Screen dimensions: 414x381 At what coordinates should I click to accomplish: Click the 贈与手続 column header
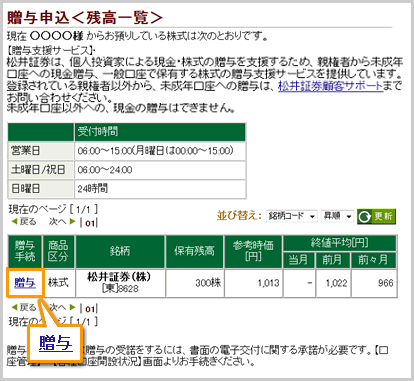click(x=25, y=251)
